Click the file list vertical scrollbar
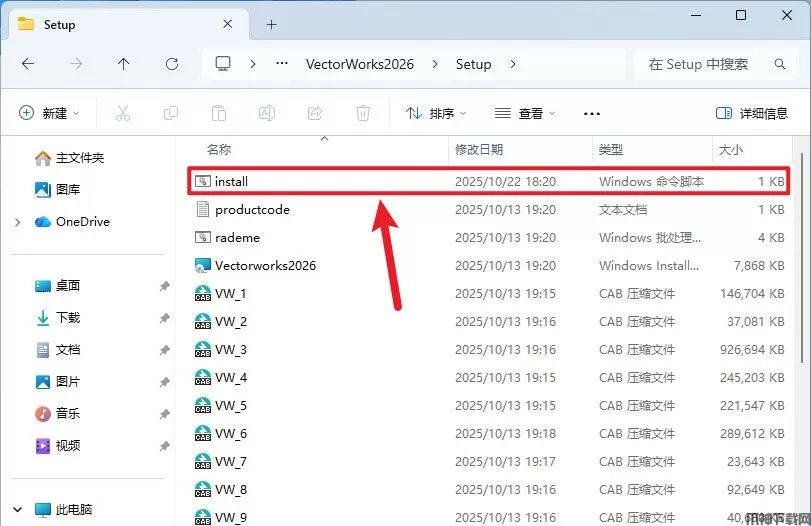The width and height of the screenshot is (811, 526). click(x=801, y=259)
